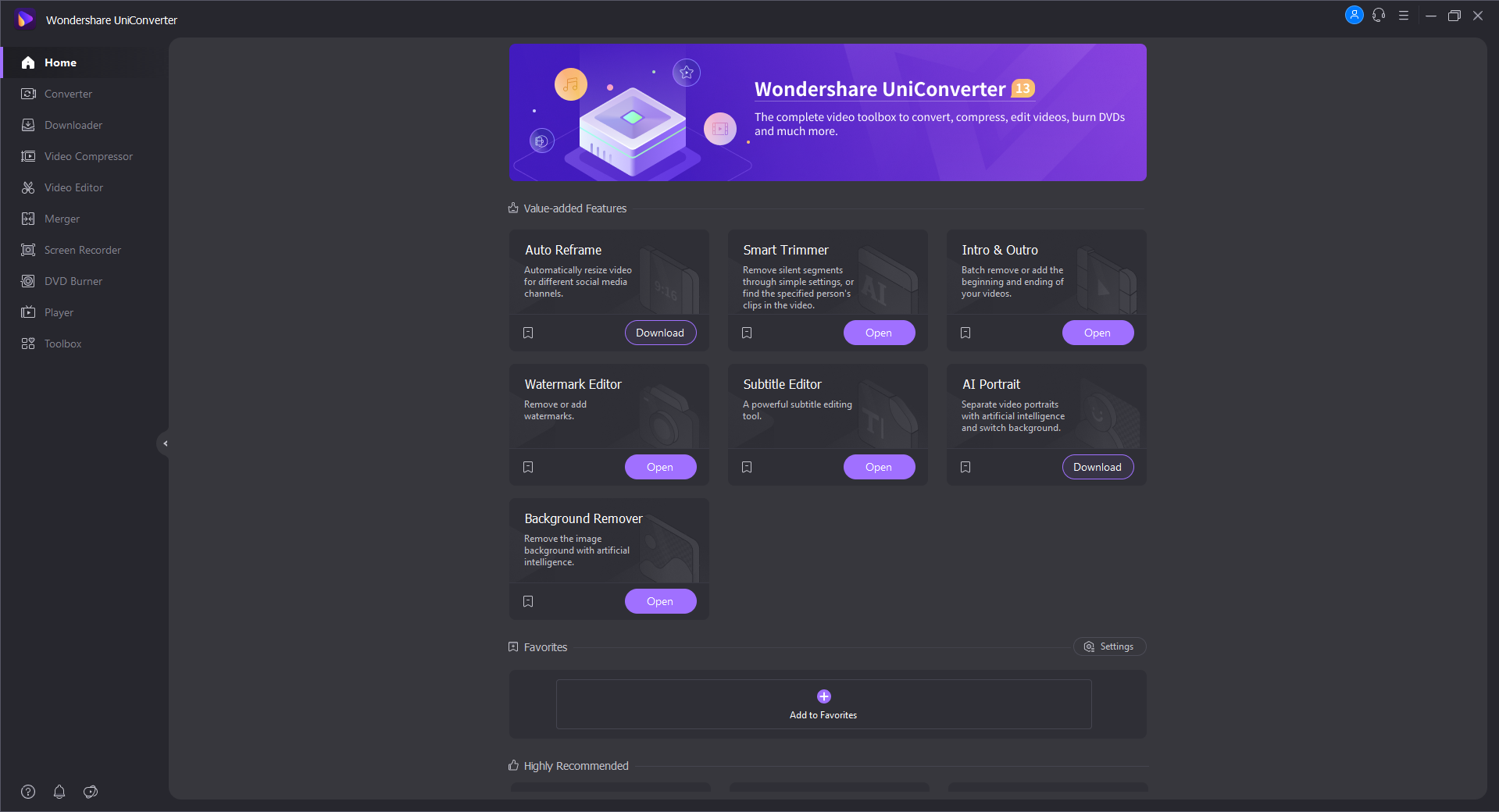
Task: Click the Subtitle Editor card title
Action: (783, 384)
